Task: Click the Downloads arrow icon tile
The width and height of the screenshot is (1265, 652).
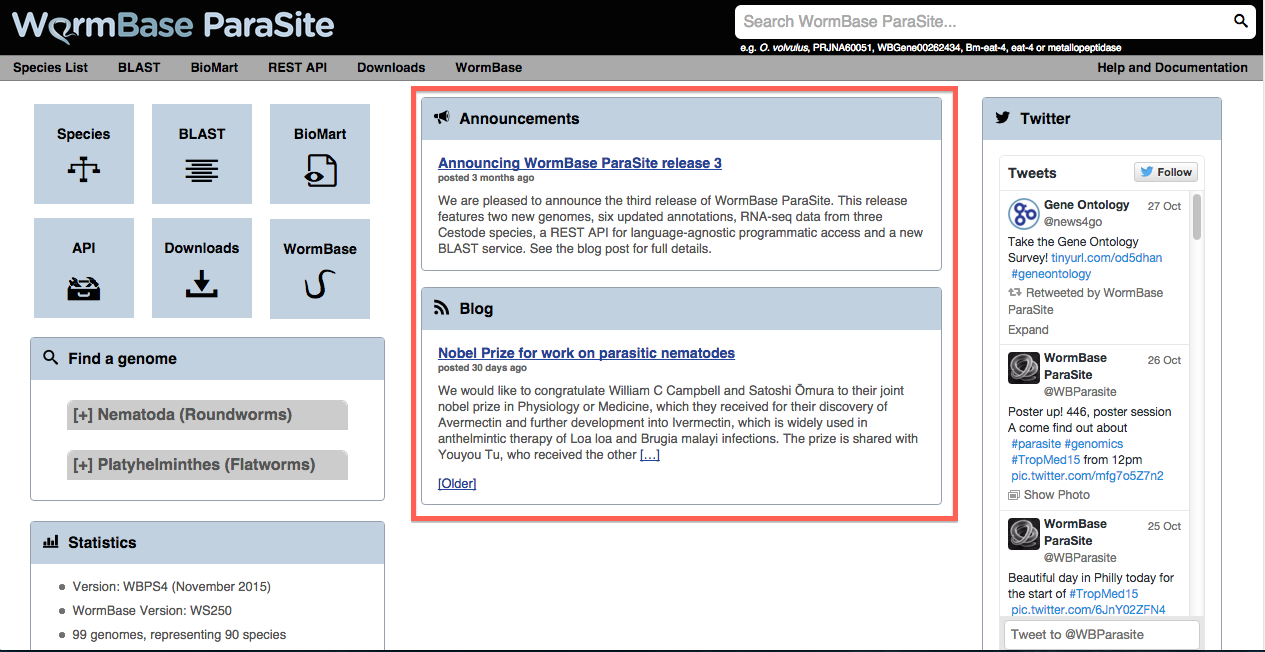Action: click(x=202, y=268)
